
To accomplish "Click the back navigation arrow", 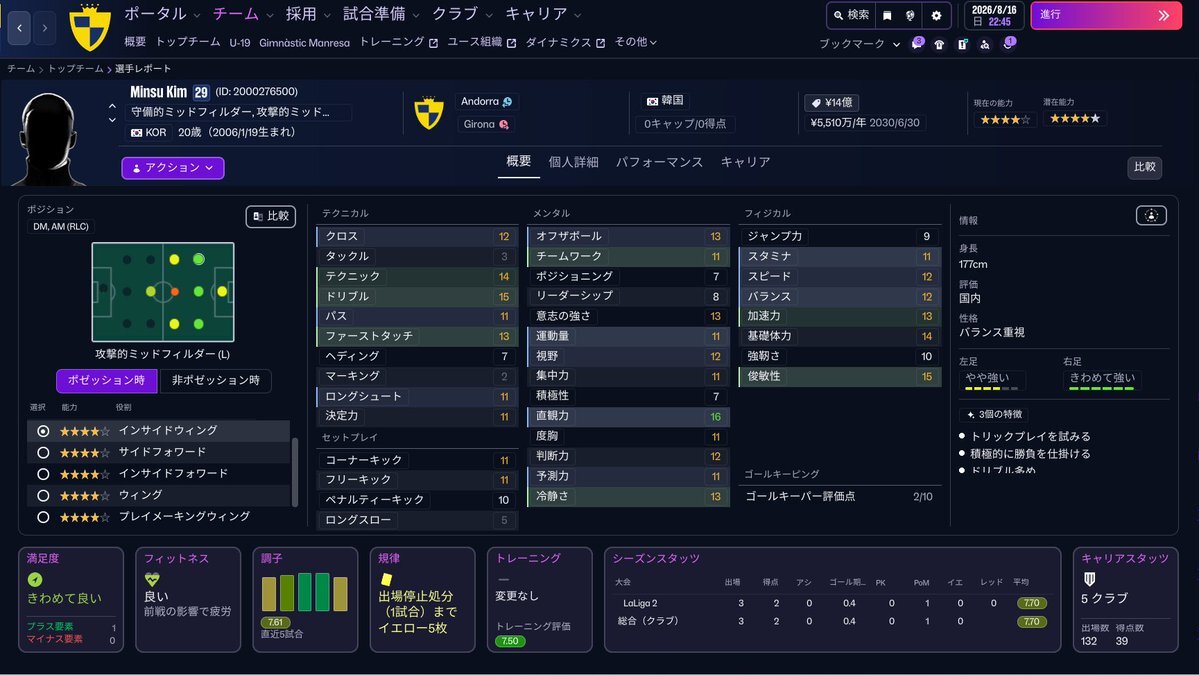I will pos(20,28).
